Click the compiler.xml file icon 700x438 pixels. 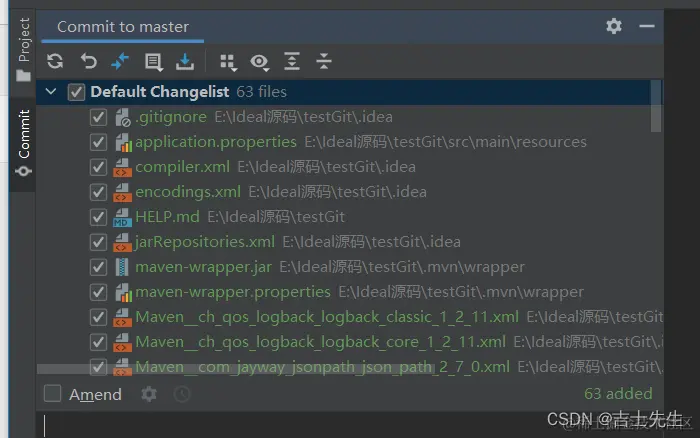coord(122,167)
